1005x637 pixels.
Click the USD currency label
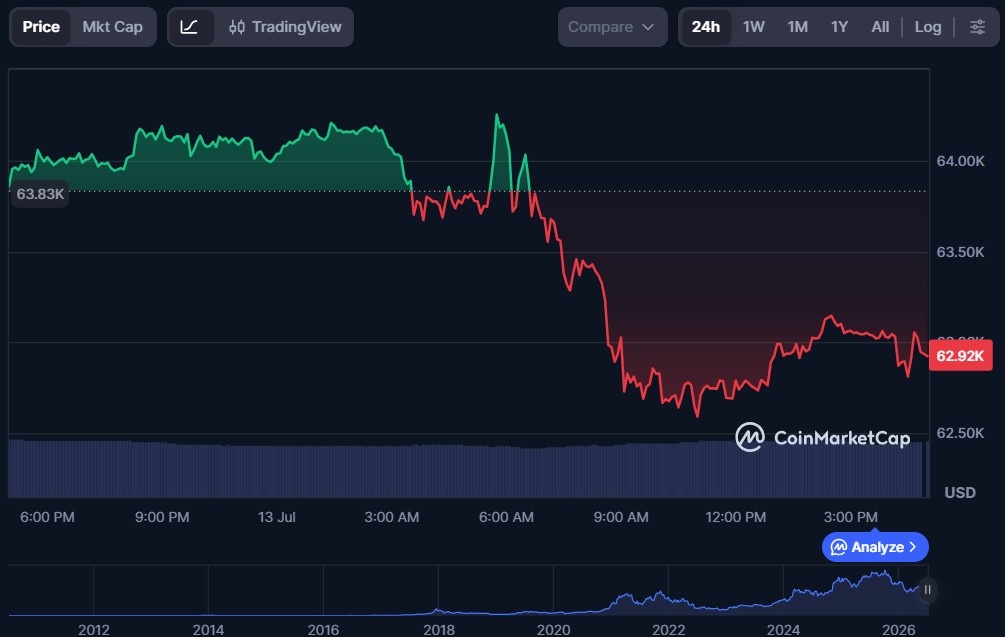pyautogui.click(x=960, y=493)
